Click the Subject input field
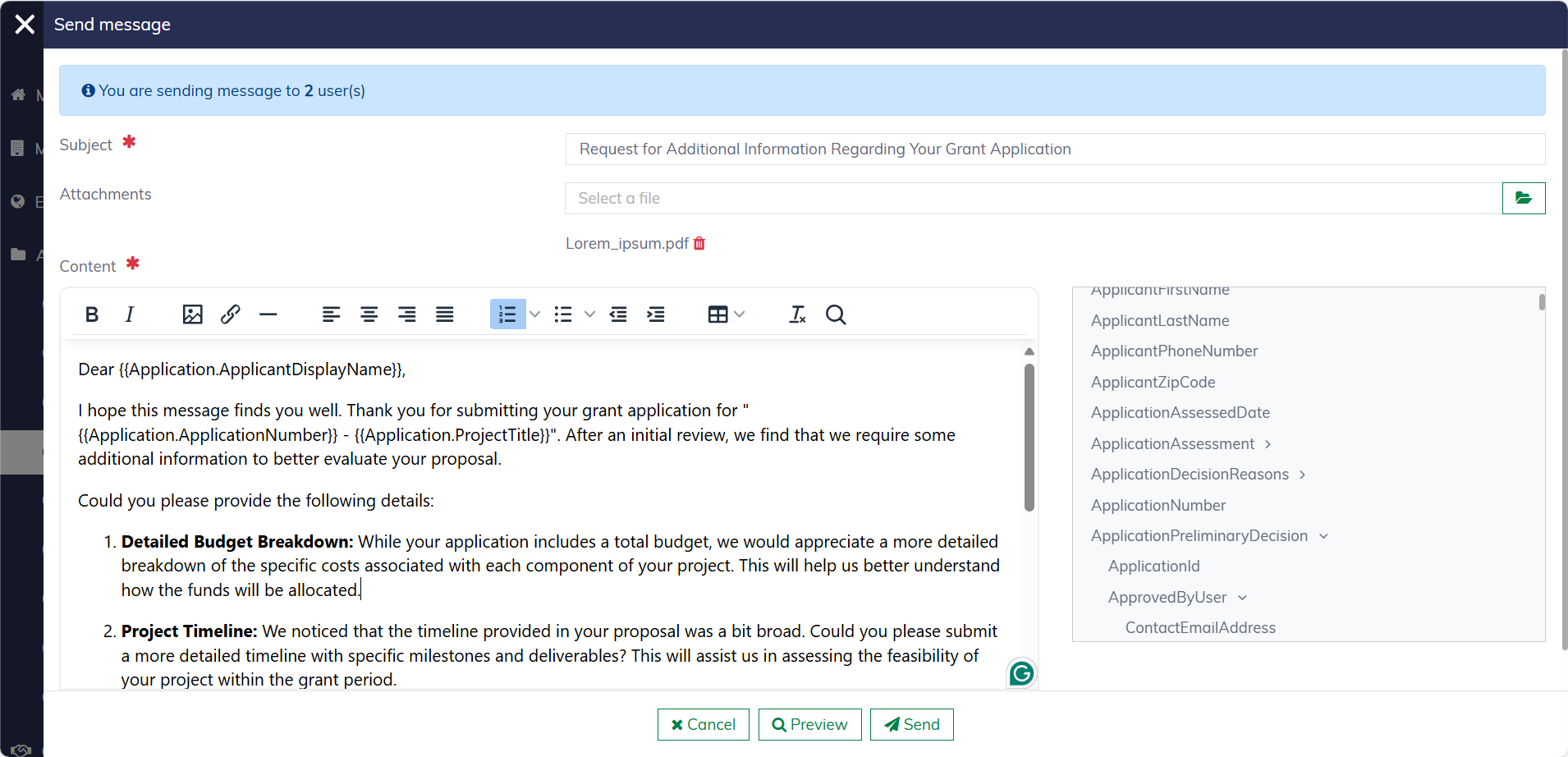This screenshot has width=1568, height=757. (x=1054, y=149)
